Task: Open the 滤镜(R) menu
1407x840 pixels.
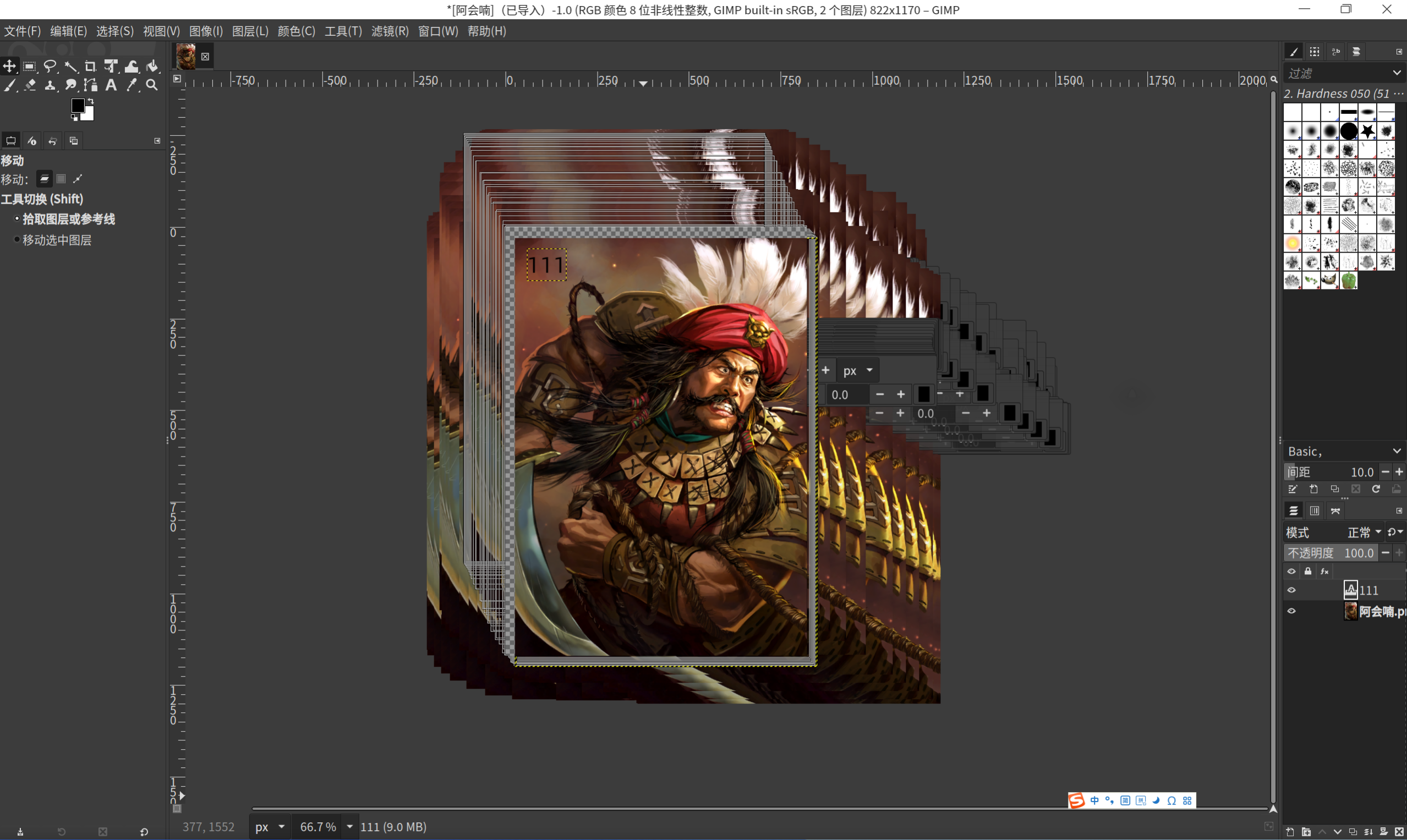Action: click(x=390, y=31)
